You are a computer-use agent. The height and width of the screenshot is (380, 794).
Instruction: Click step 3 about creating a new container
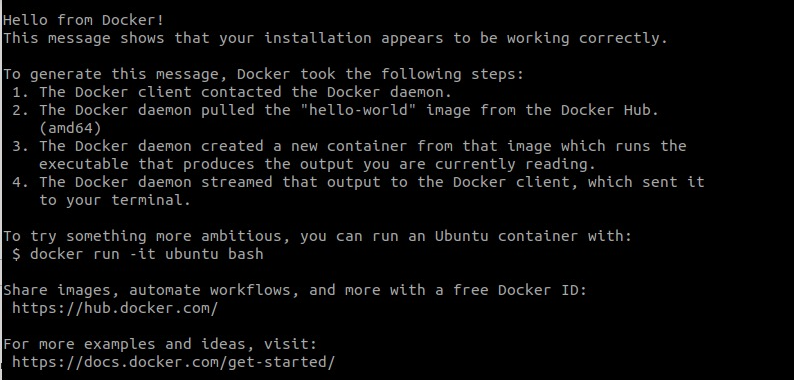coord(349,146)
